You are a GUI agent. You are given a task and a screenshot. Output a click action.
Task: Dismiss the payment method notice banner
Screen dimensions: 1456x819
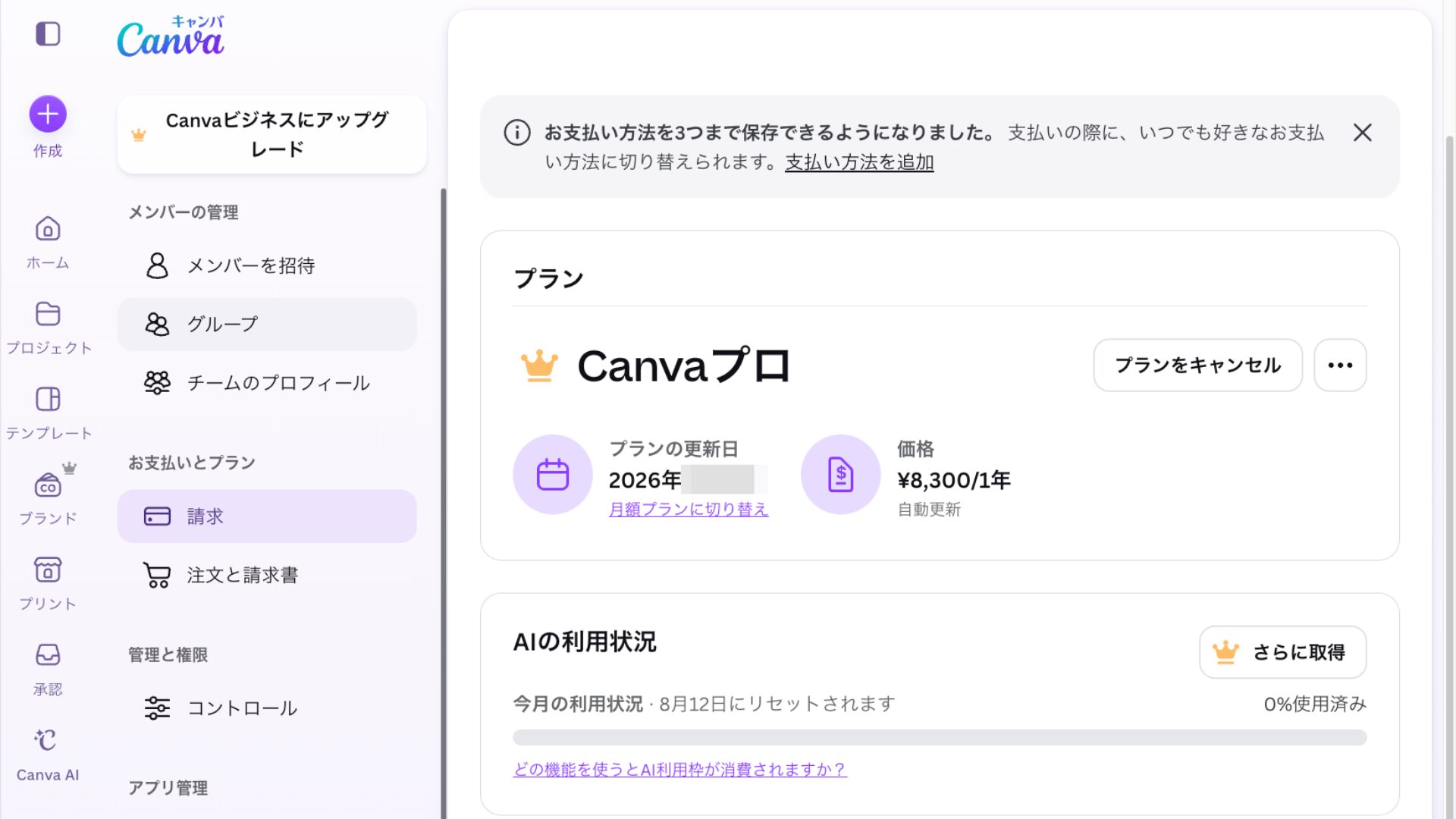pyautogui.click(x=1362, y=133)
